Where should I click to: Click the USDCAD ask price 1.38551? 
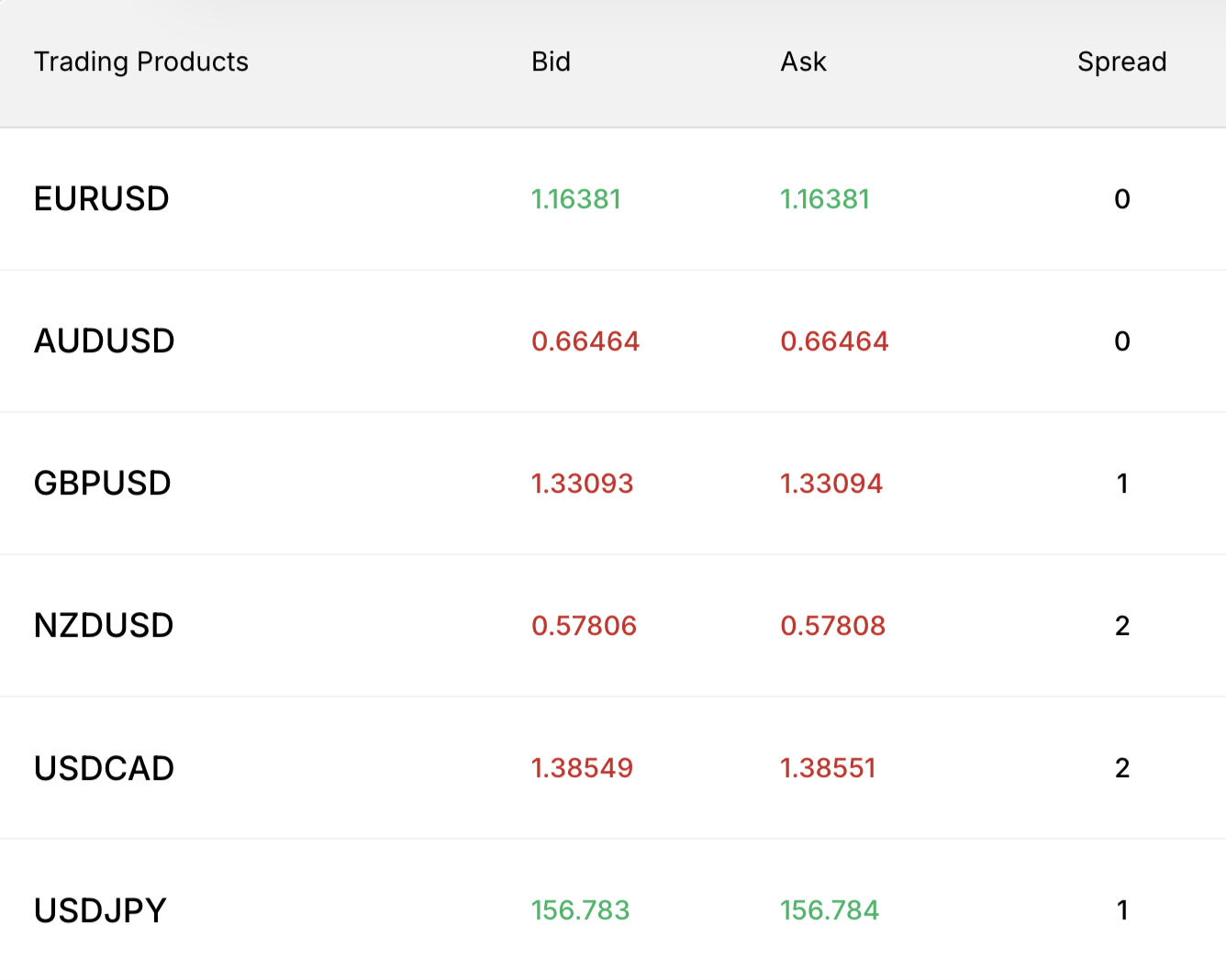[828, 768]
